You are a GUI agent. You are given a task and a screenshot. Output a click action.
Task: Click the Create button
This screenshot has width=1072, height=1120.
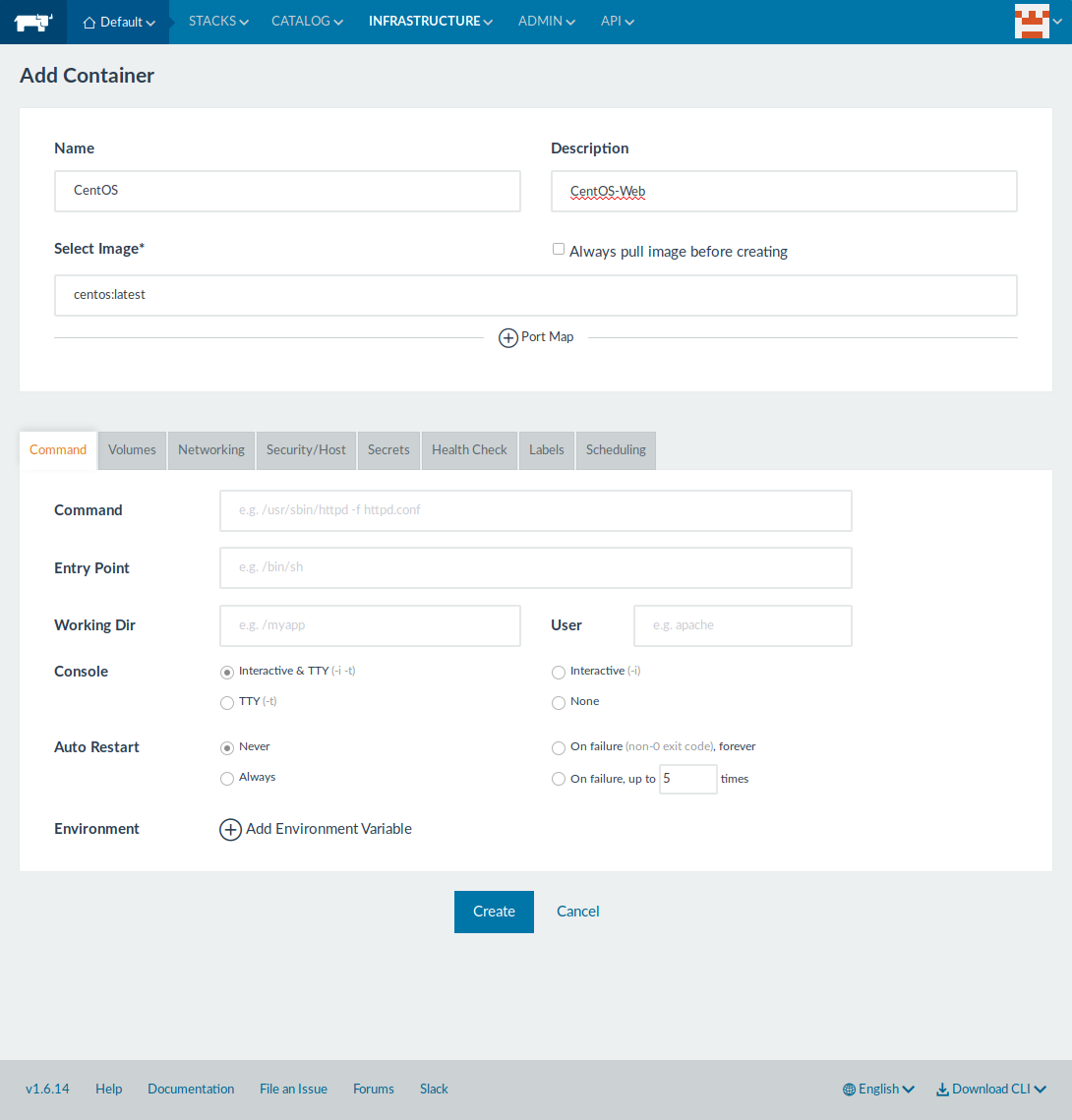494,912
